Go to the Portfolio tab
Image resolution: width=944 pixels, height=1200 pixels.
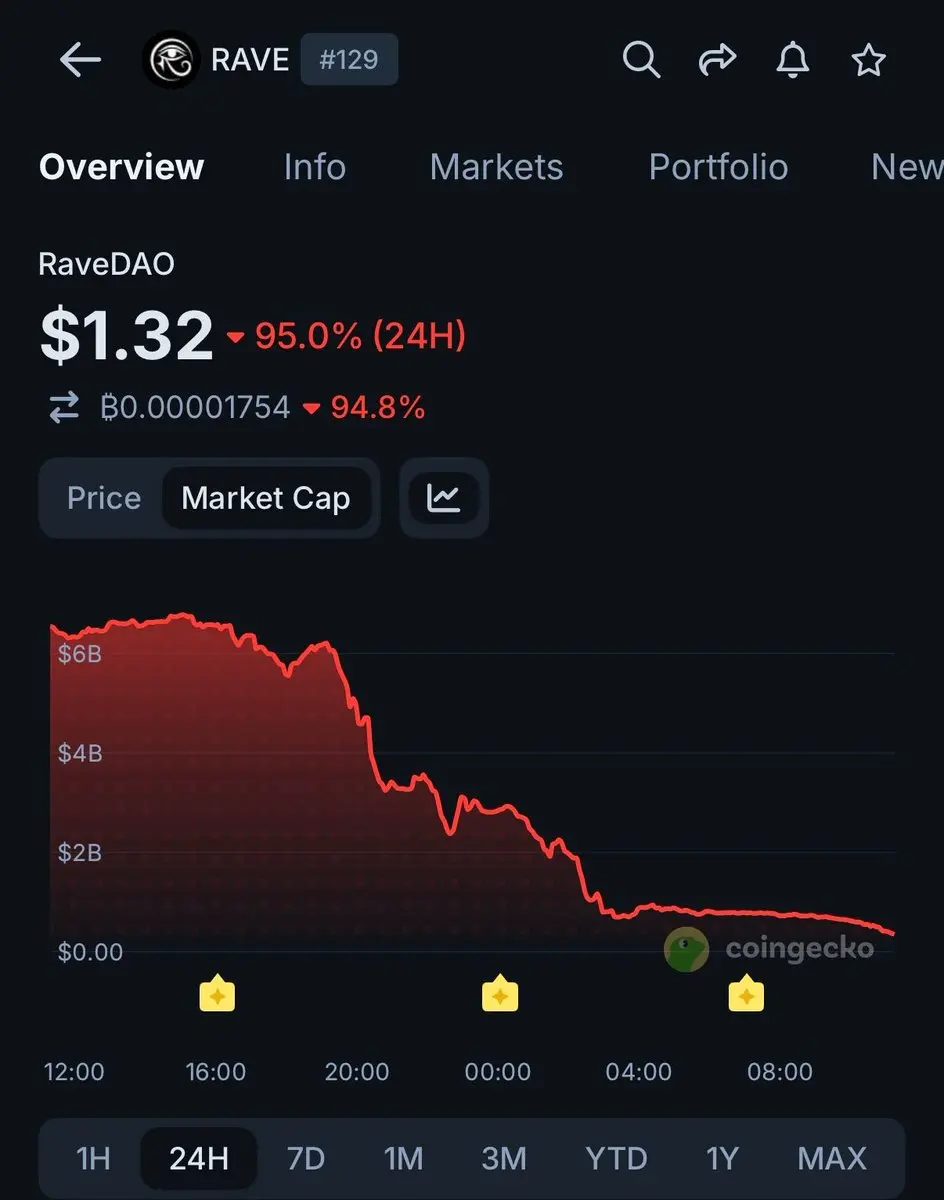(718, 167)
